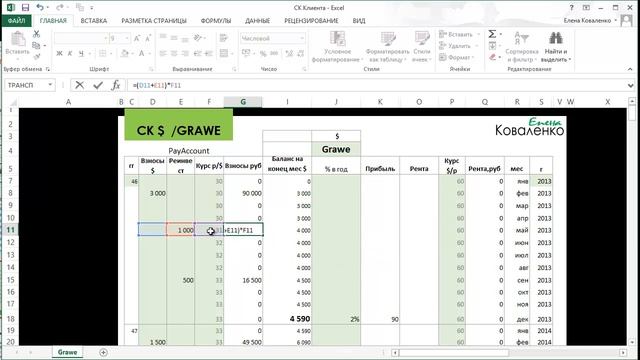The image size is (640, 360).
Task: Save the workbook via floppy icon
Action: click(x=25, y=7)
